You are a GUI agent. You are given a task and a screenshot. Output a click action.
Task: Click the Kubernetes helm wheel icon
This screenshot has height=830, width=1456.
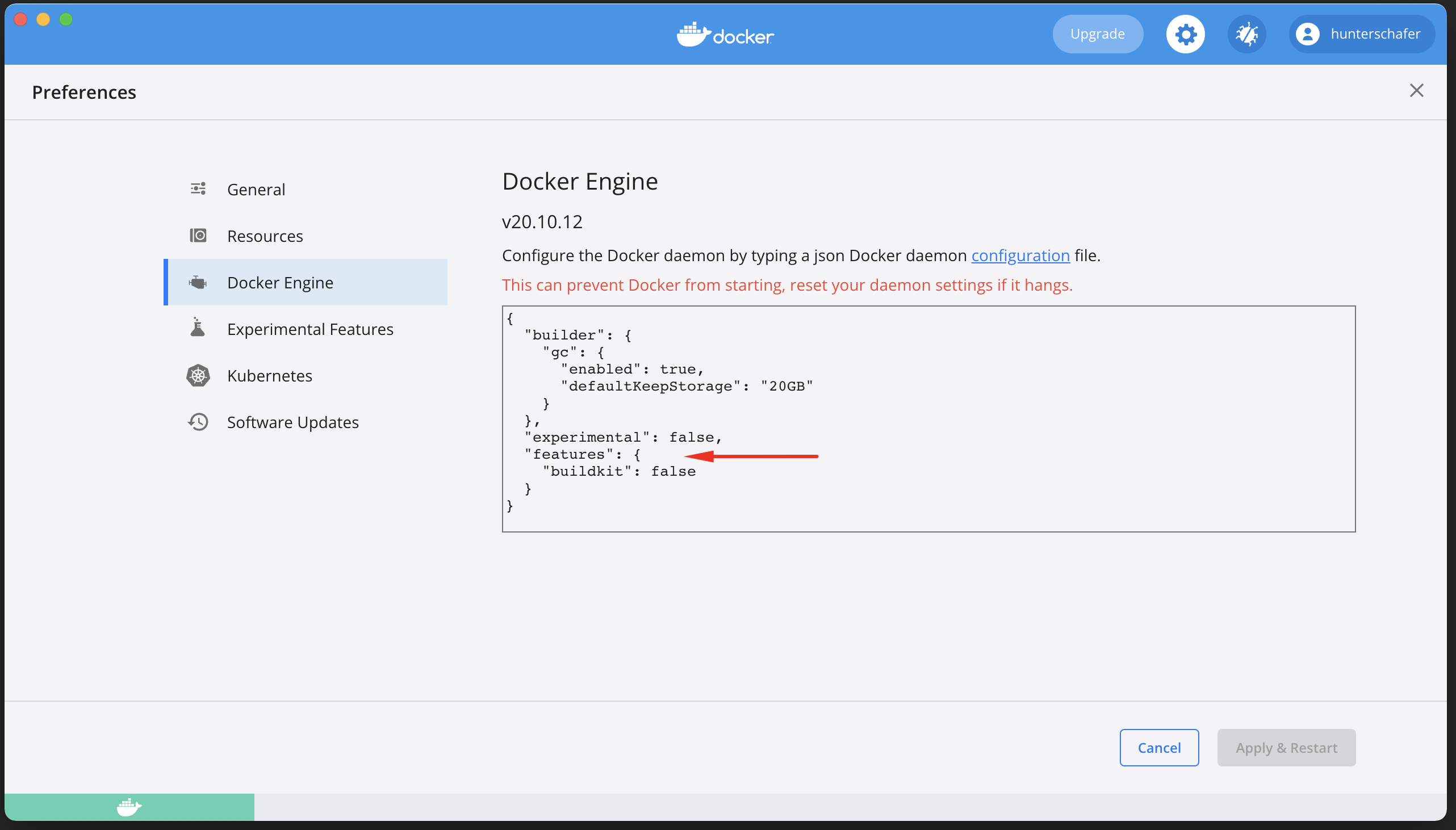198,375
